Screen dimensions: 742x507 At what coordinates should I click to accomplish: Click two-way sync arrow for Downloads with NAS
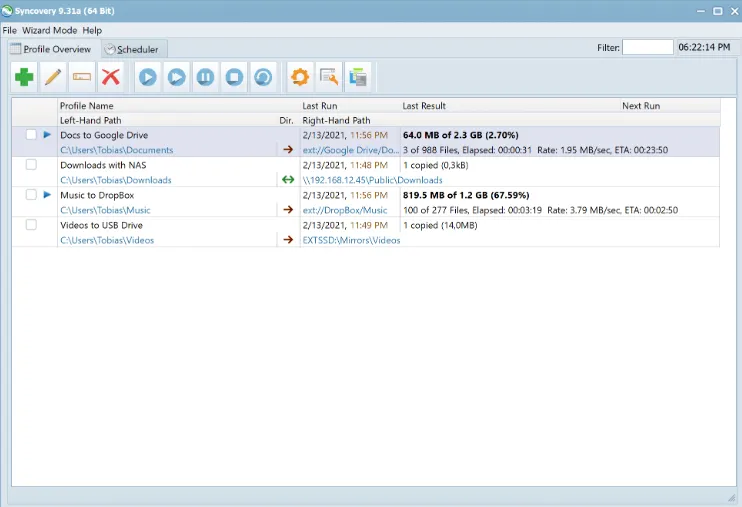tap(288, 180)
